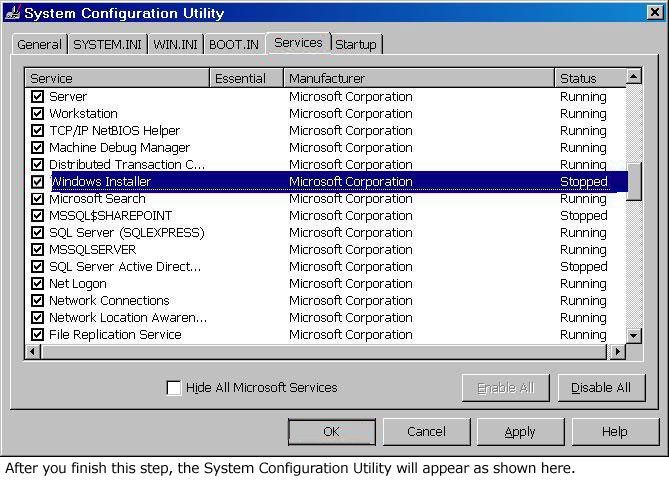Image resolution: width=669 pixels, height=481 pixels.
Task: Sort by the Service column header
Action: click(x=117, y=78)
